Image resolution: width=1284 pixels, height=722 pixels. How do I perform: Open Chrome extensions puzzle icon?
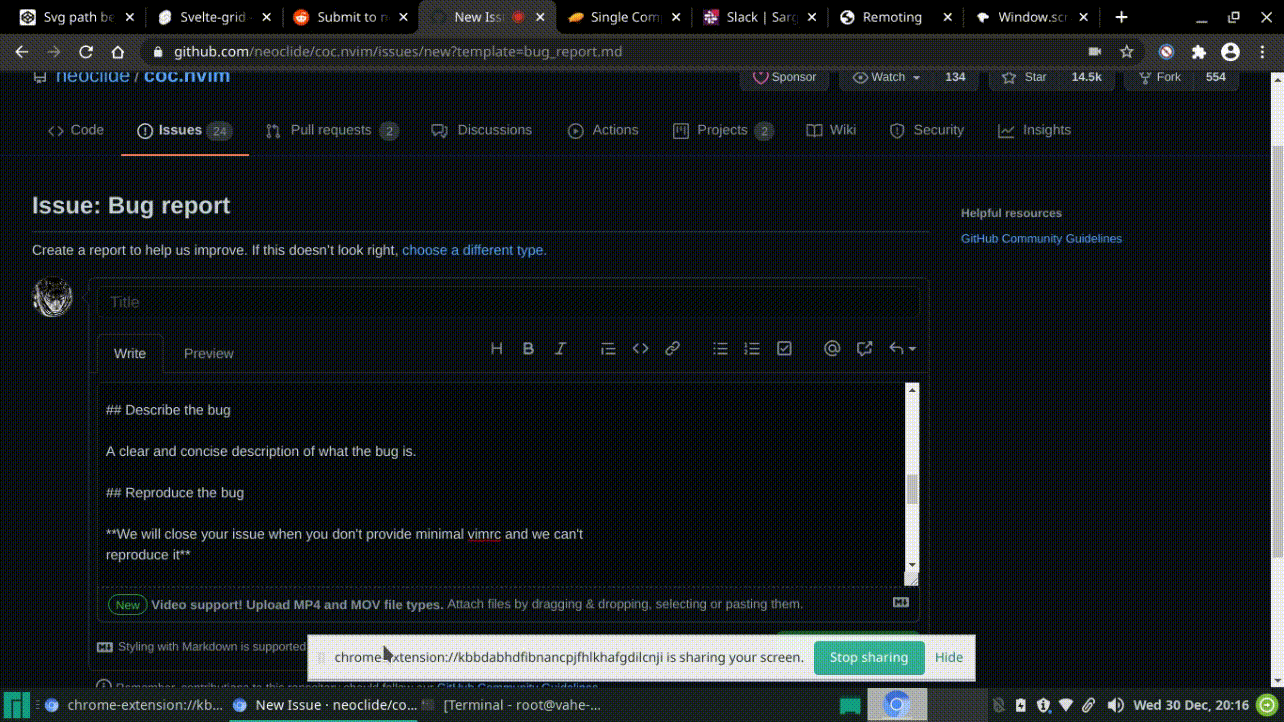pos(1199,52)
